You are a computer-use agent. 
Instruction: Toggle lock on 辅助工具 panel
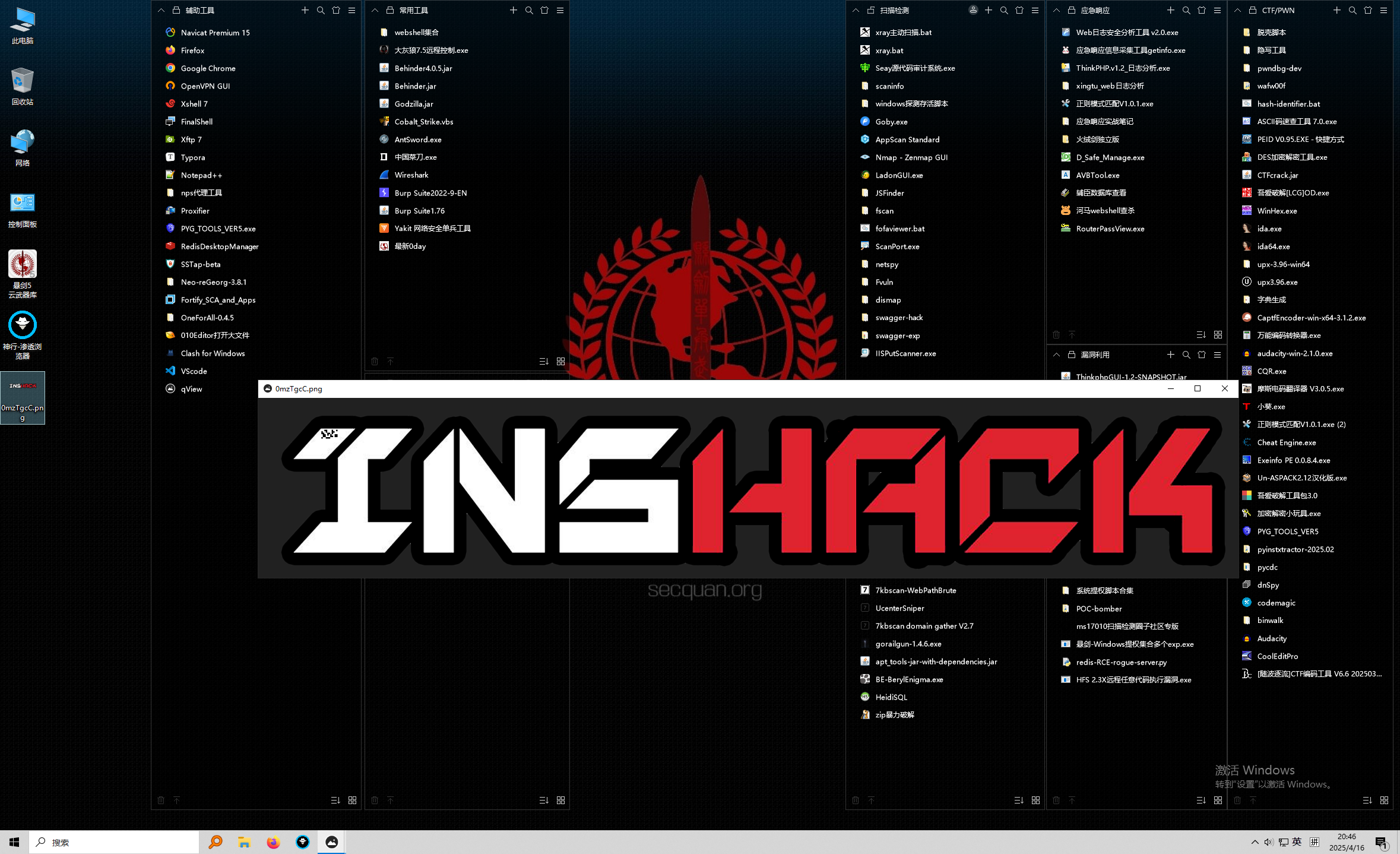click(x=176, y=10)
